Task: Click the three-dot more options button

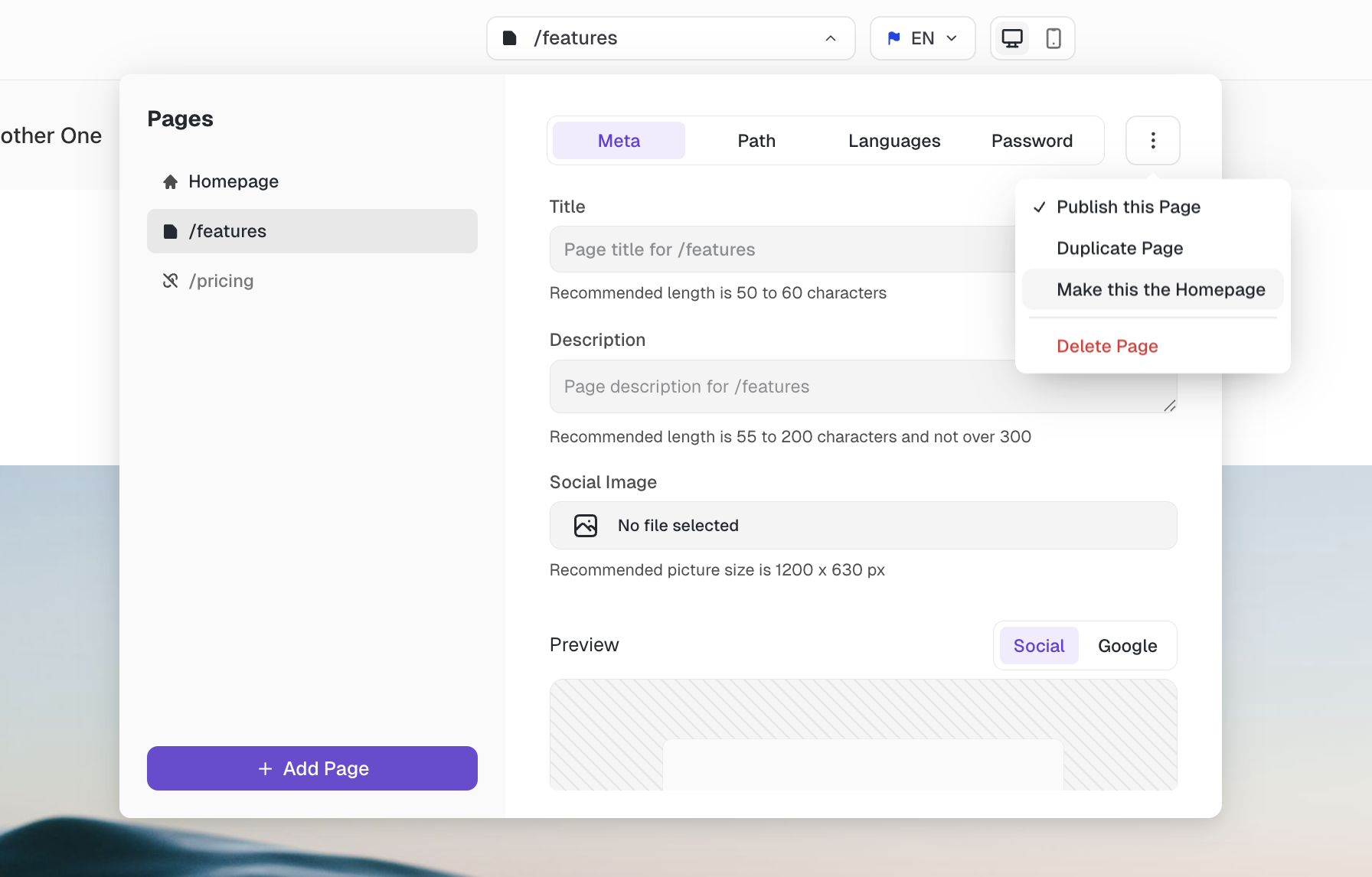Action: (1152, 140)
